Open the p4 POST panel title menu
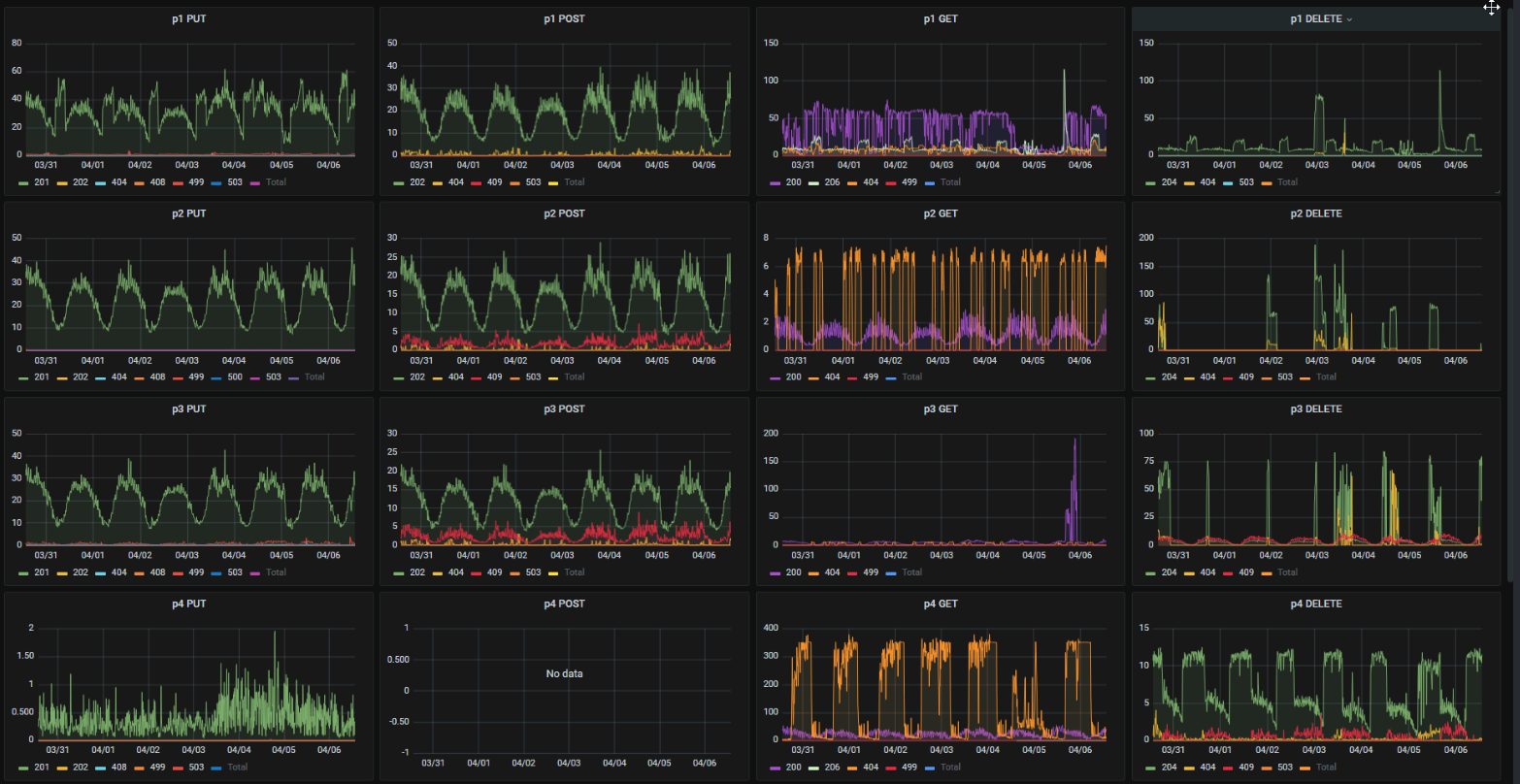 pos(564,604)
